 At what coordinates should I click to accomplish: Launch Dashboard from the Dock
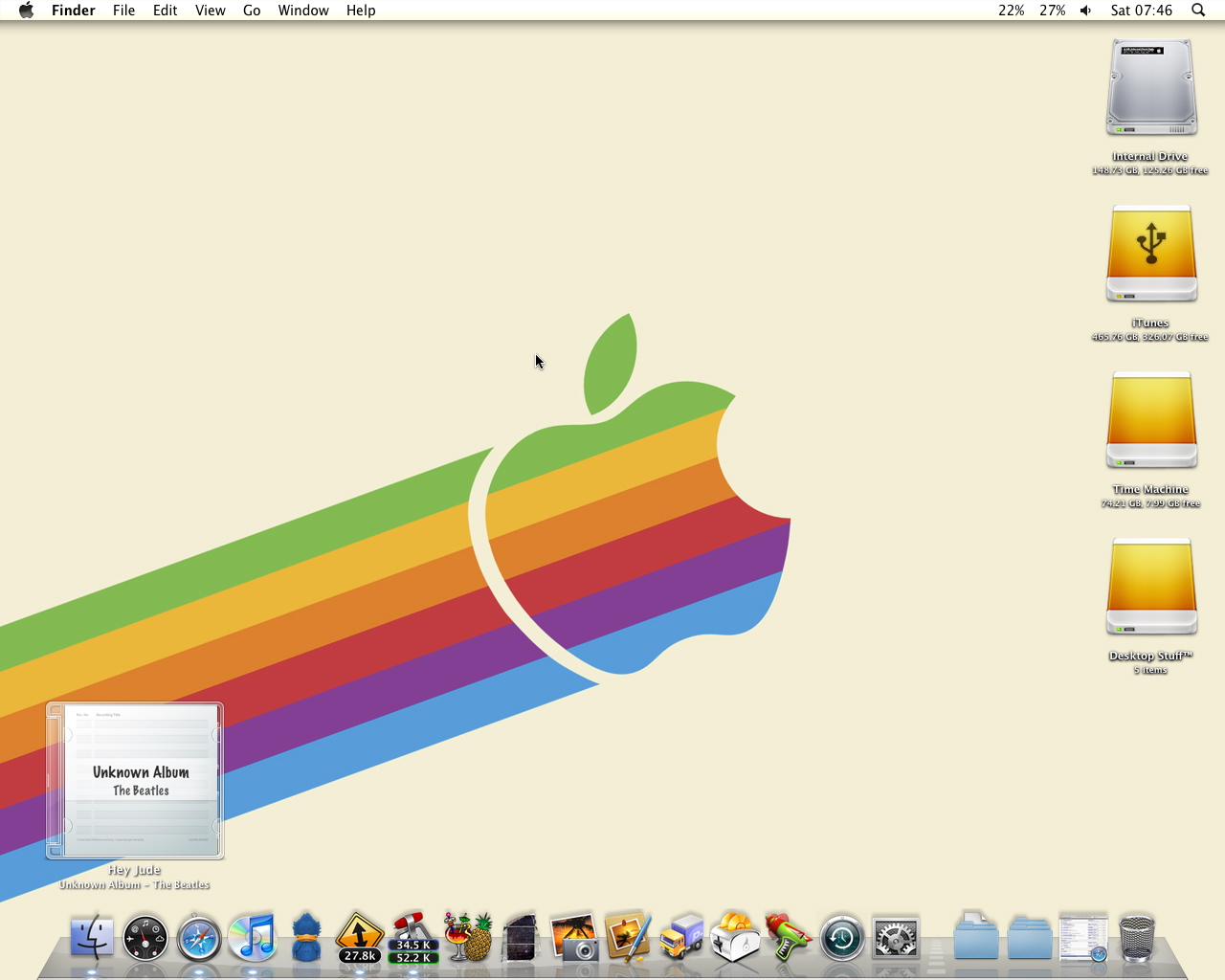[x=145, y=937]
